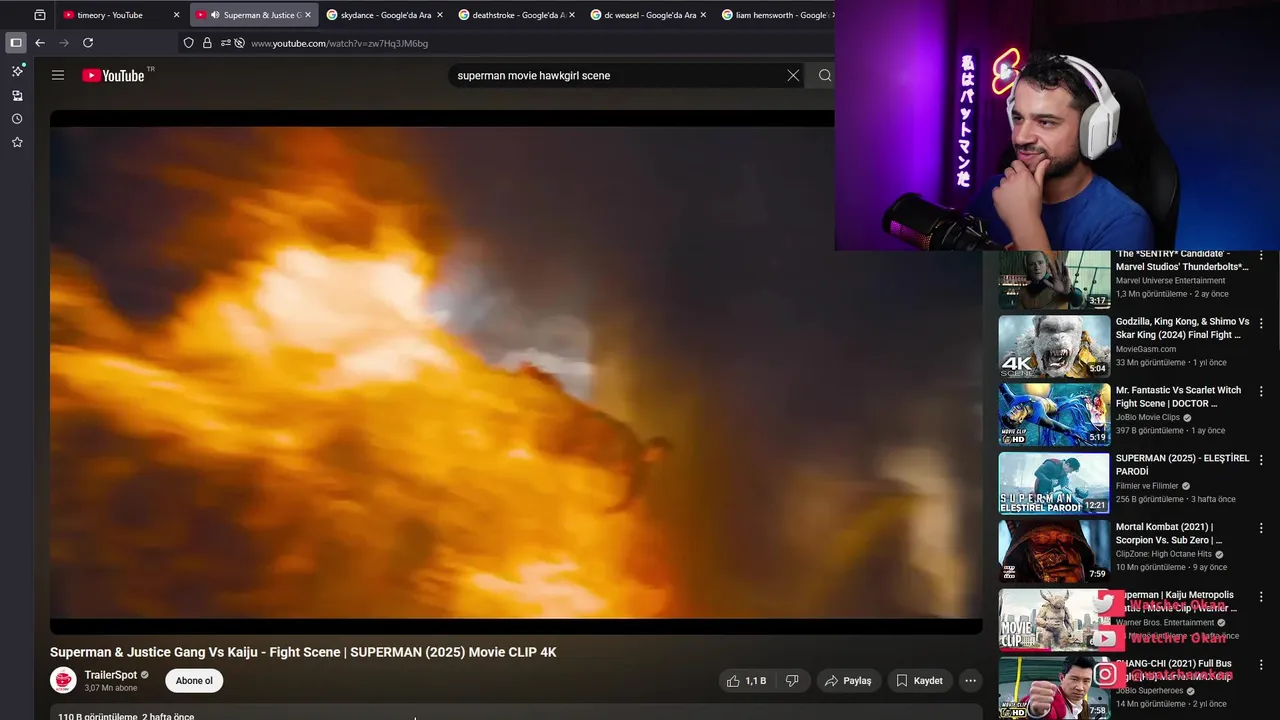This screenshot has height=720, width=1280.
Task: Click the Filmler ve Filmler channel name
Action: 1147,486
